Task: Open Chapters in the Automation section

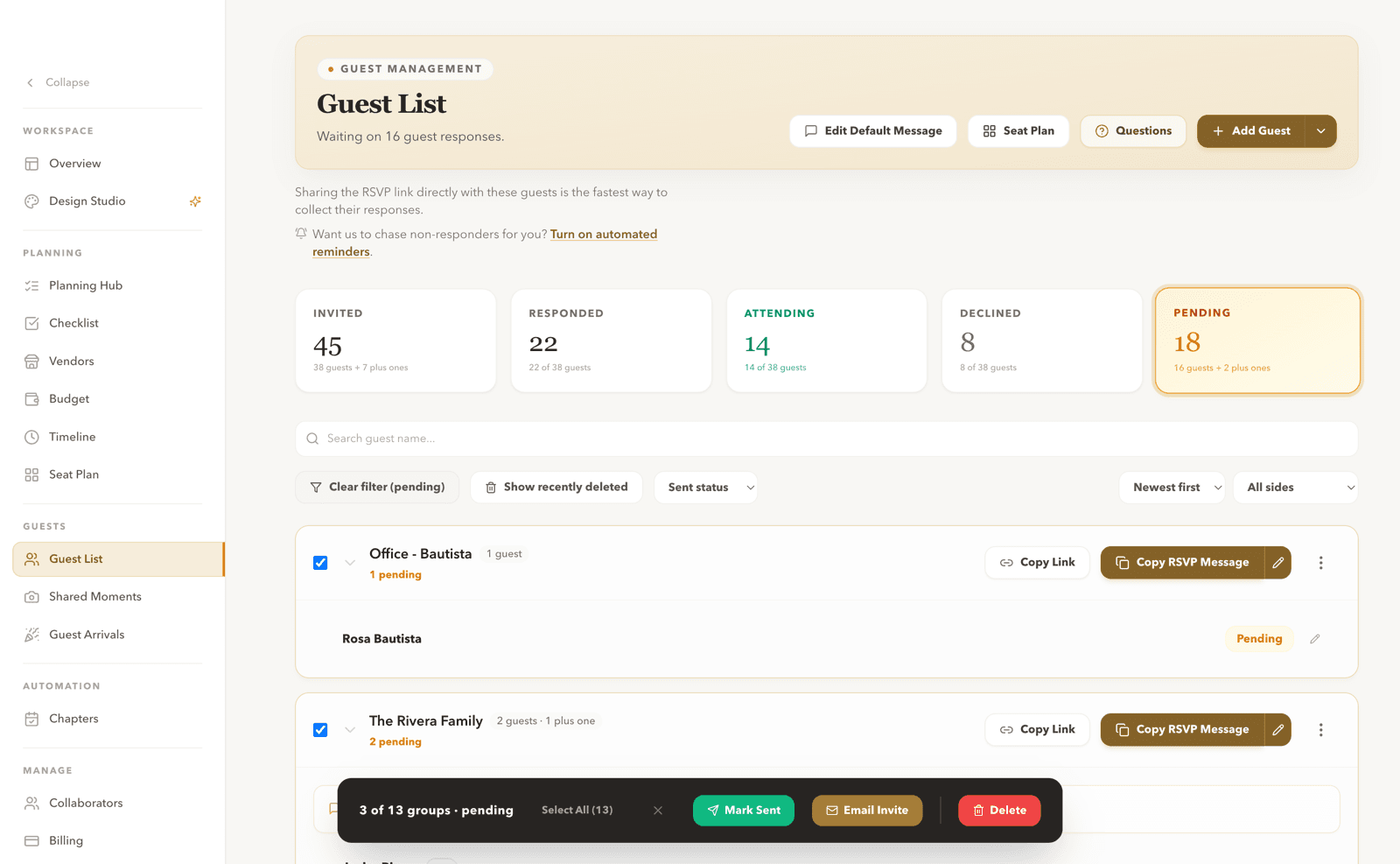Action: click(x=113, y=719)
